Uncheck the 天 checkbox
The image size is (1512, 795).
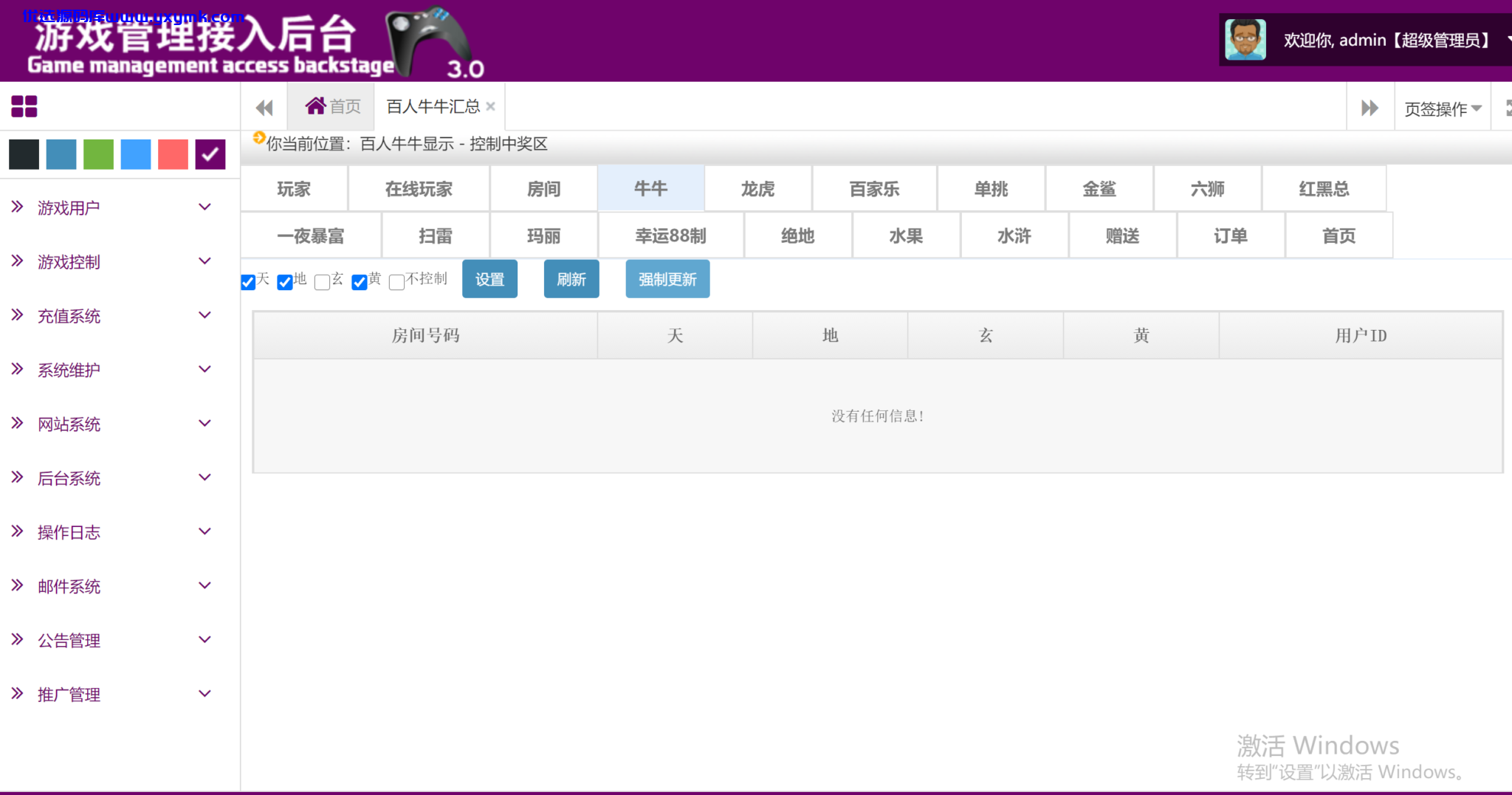[248, 282]
